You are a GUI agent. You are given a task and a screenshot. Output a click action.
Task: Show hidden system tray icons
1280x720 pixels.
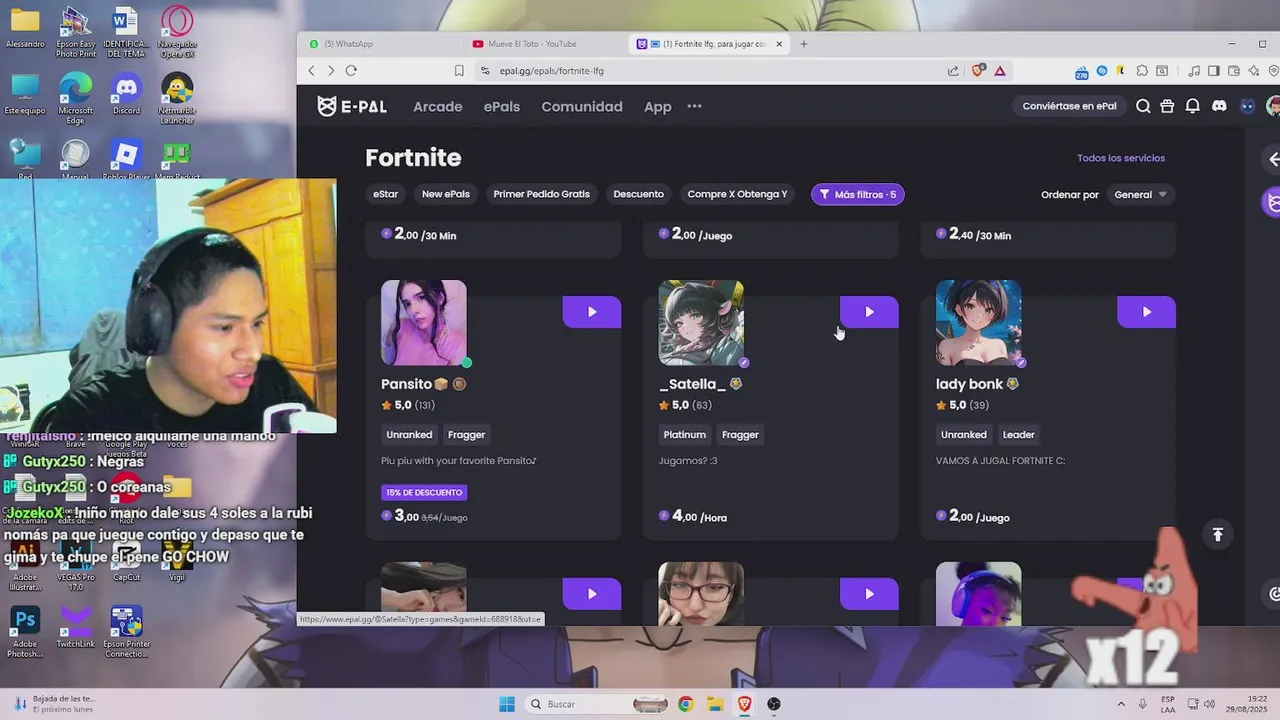point(1120,704)
